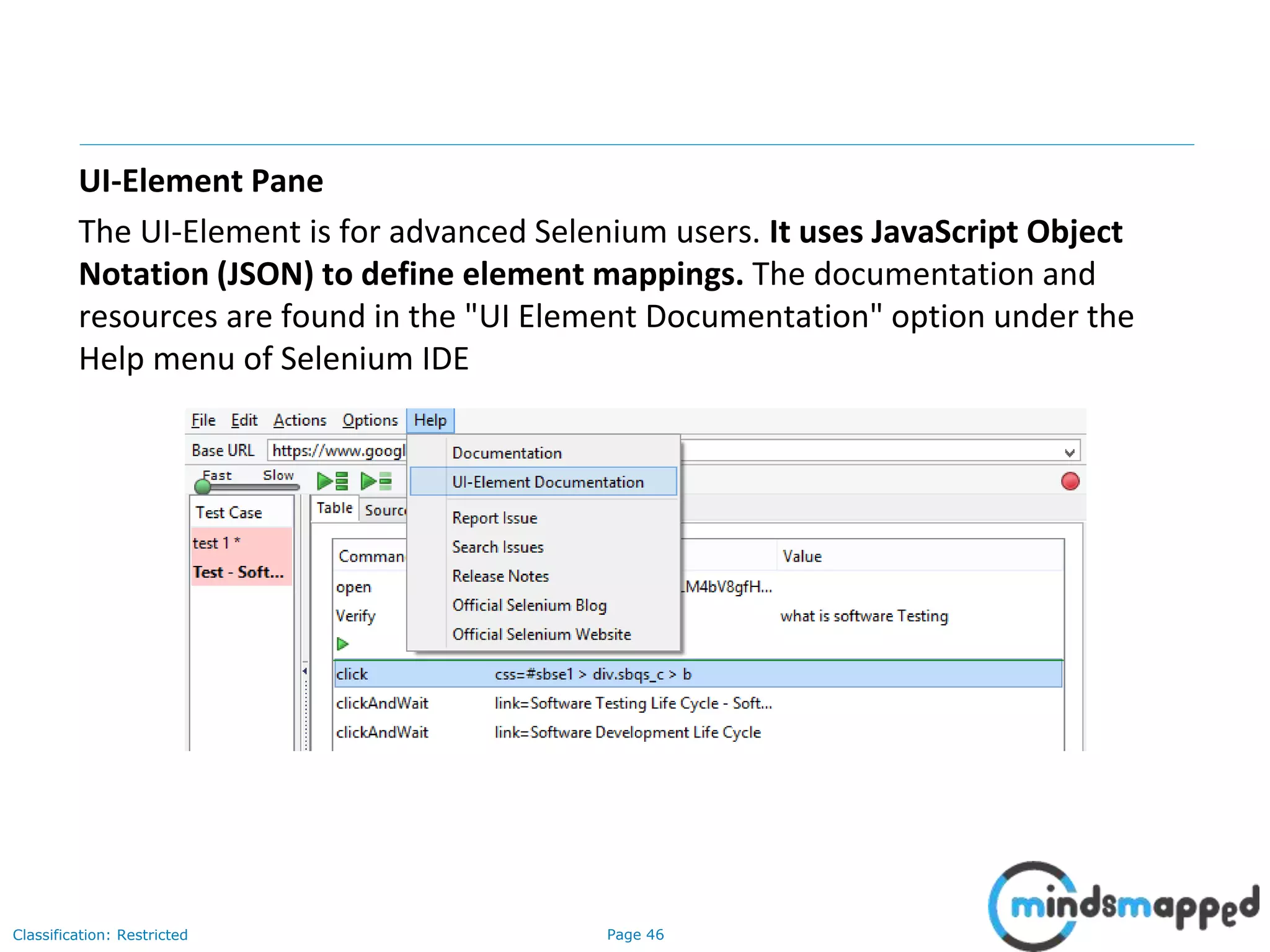Screen dimensions: 1270x952
Task: Choose UI-Element Documentation menu entry
Action: tap(548, 482)
